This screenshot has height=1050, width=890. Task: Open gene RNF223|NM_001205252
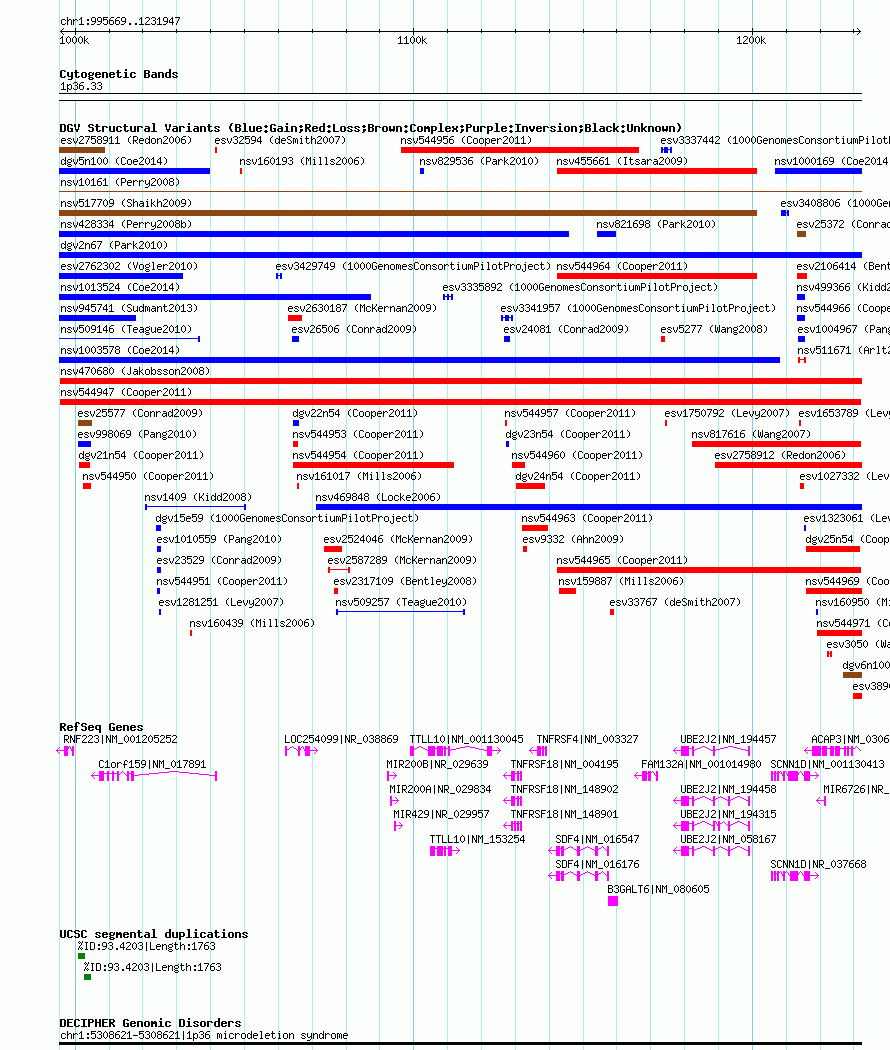[x=120, y=739]
